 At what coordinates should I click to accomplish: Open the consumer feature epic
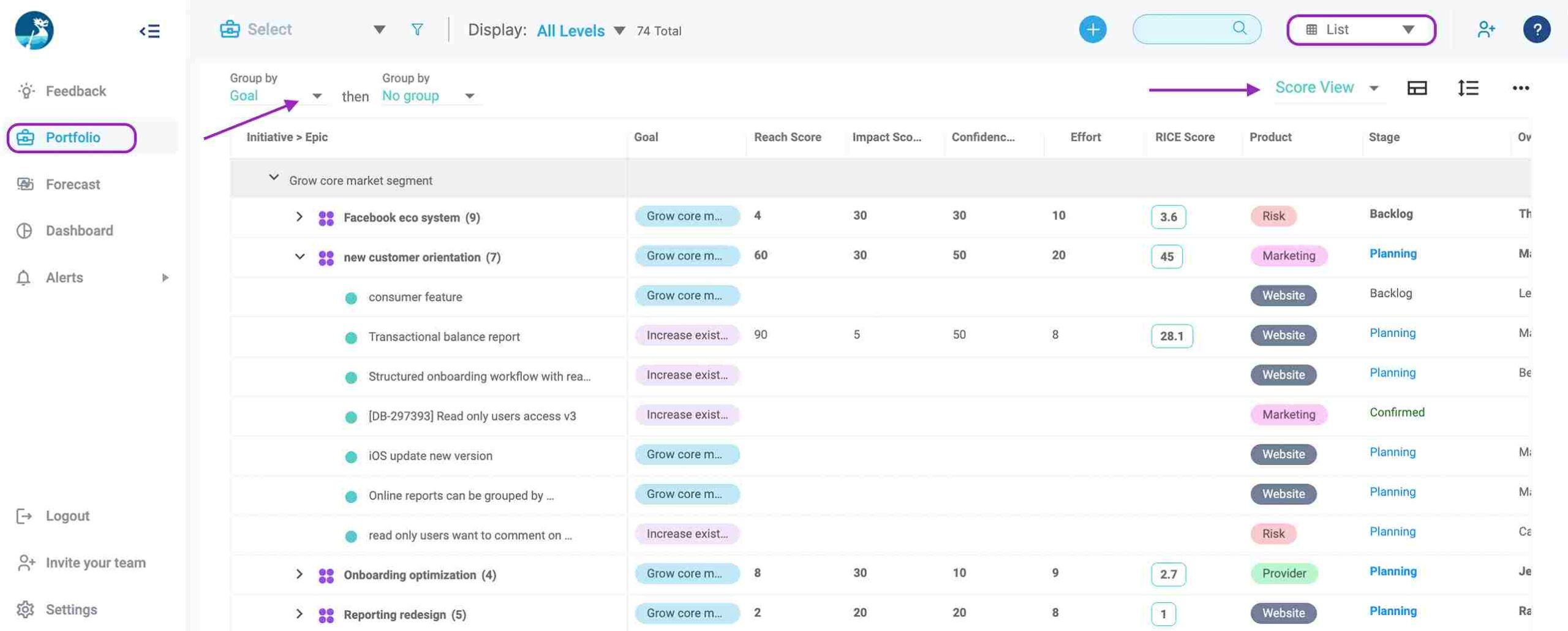click(x=415, y=297)
